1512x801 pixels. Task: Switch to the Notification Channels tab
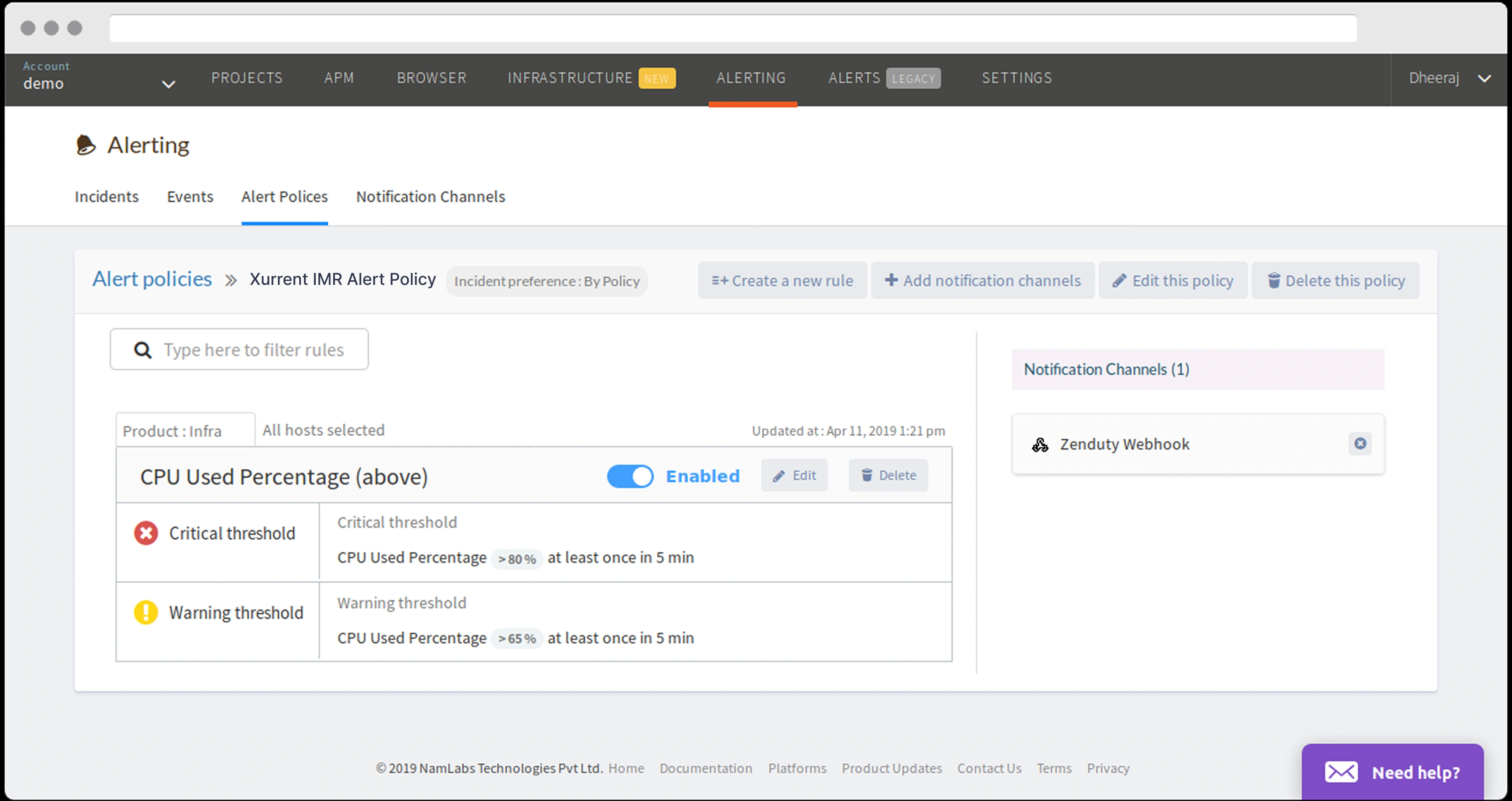(430, 197)
